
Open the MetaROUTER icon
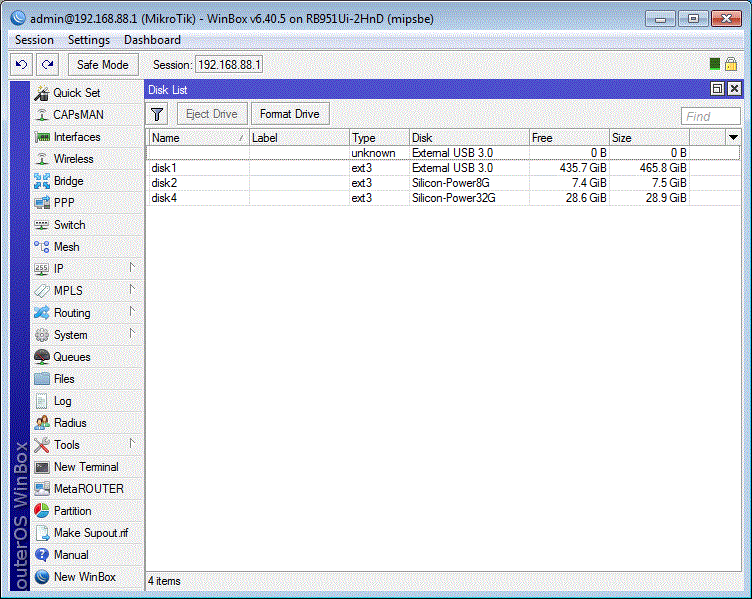42,489
